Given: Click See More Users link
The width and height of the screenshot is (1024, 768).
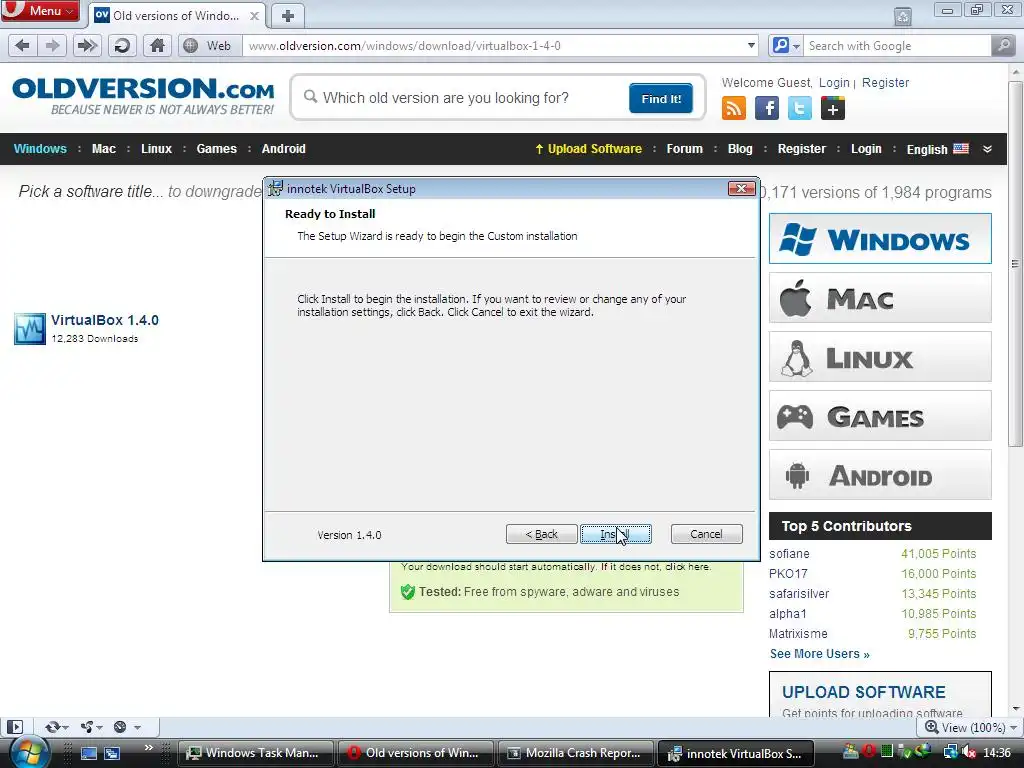Looking at the screenshot, I should 820,654.
